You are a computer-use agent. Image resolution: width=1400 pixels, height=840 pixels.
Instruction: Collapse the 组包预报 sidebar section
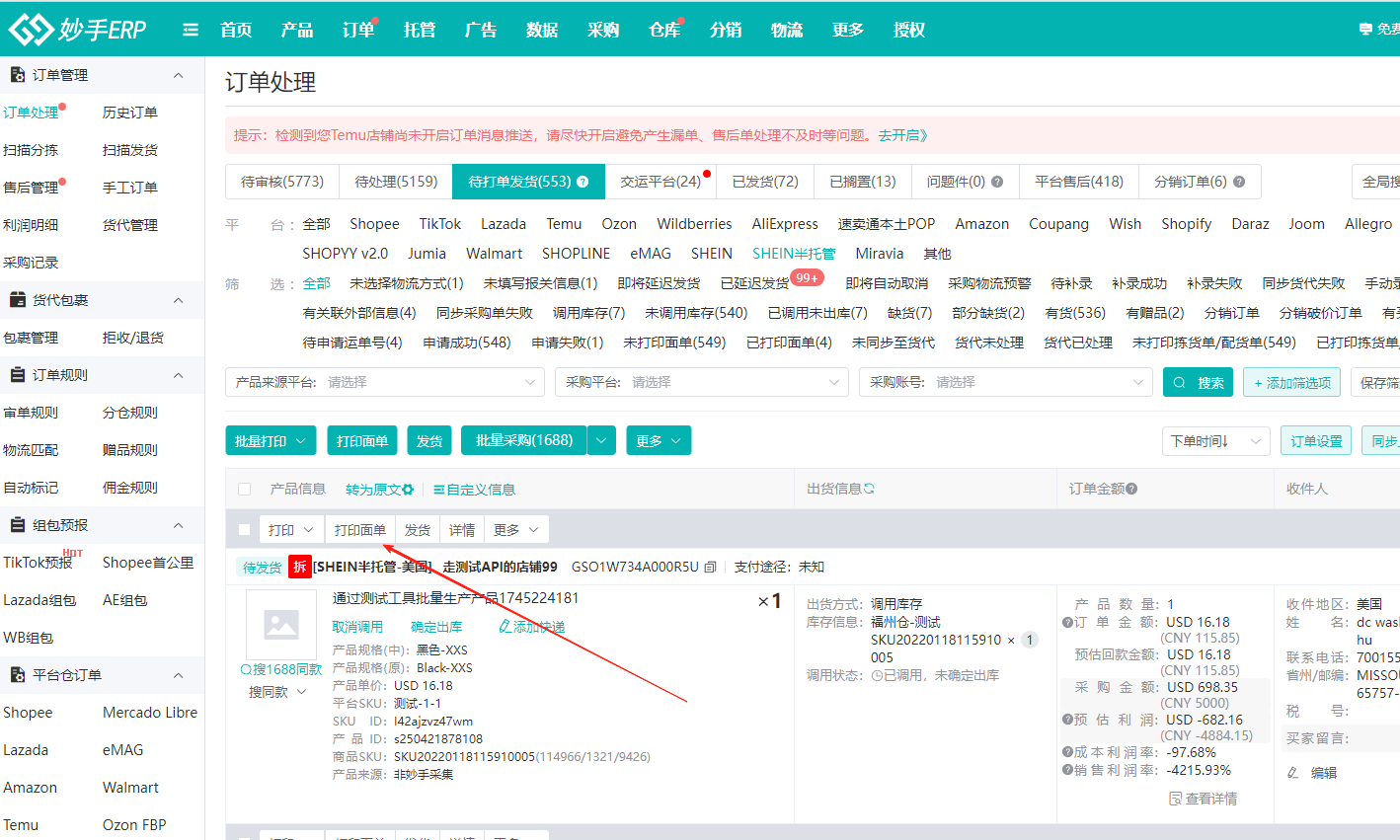point(179,525)
